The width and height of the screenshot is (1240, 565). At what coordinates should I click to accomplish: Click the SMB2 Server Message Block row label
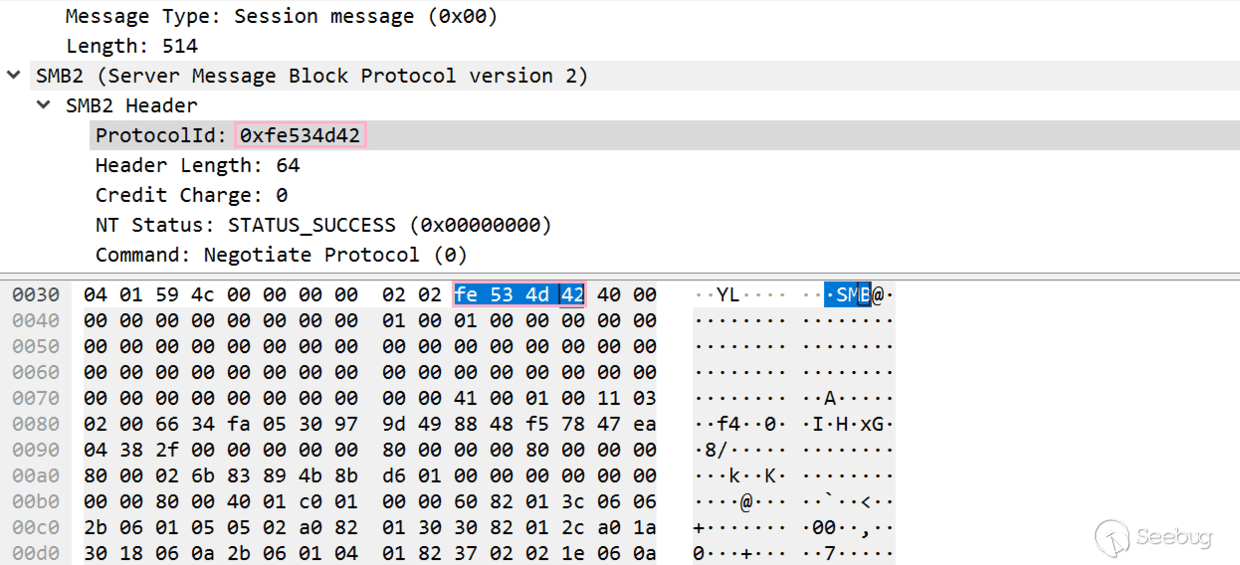312,76
